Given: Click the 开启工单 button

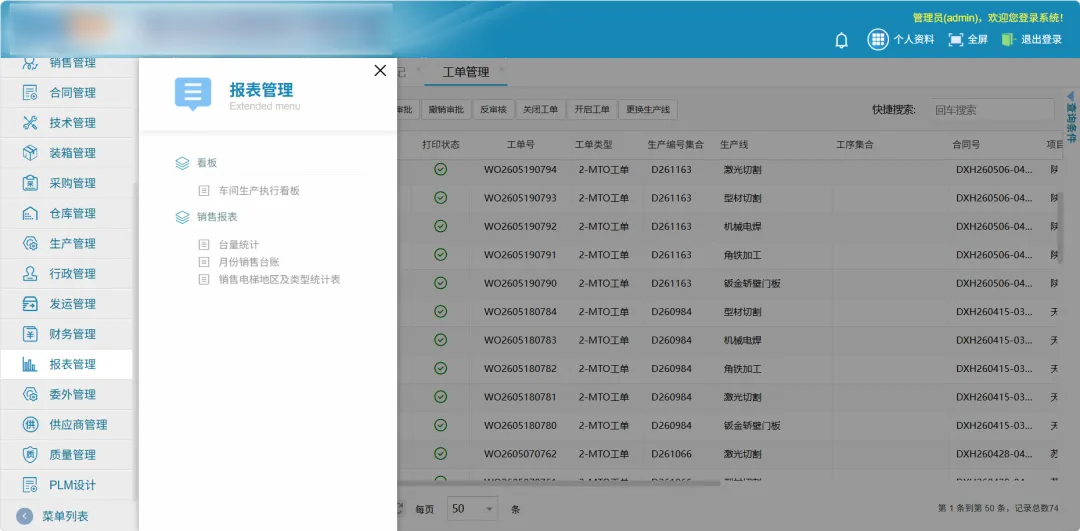Looking at the screenshot, I should (x=592, y=110).
